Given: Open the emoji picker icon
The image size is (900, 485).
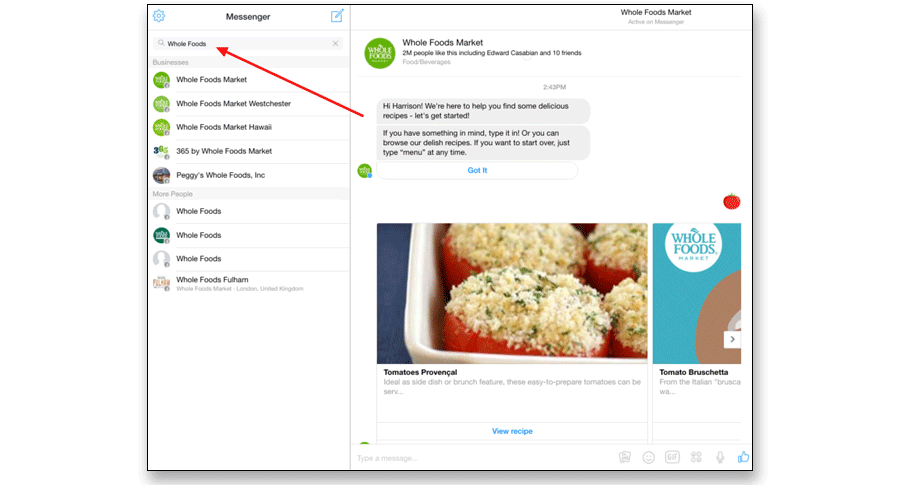Looking at the screenshot, I should click(x=649, y=457).
